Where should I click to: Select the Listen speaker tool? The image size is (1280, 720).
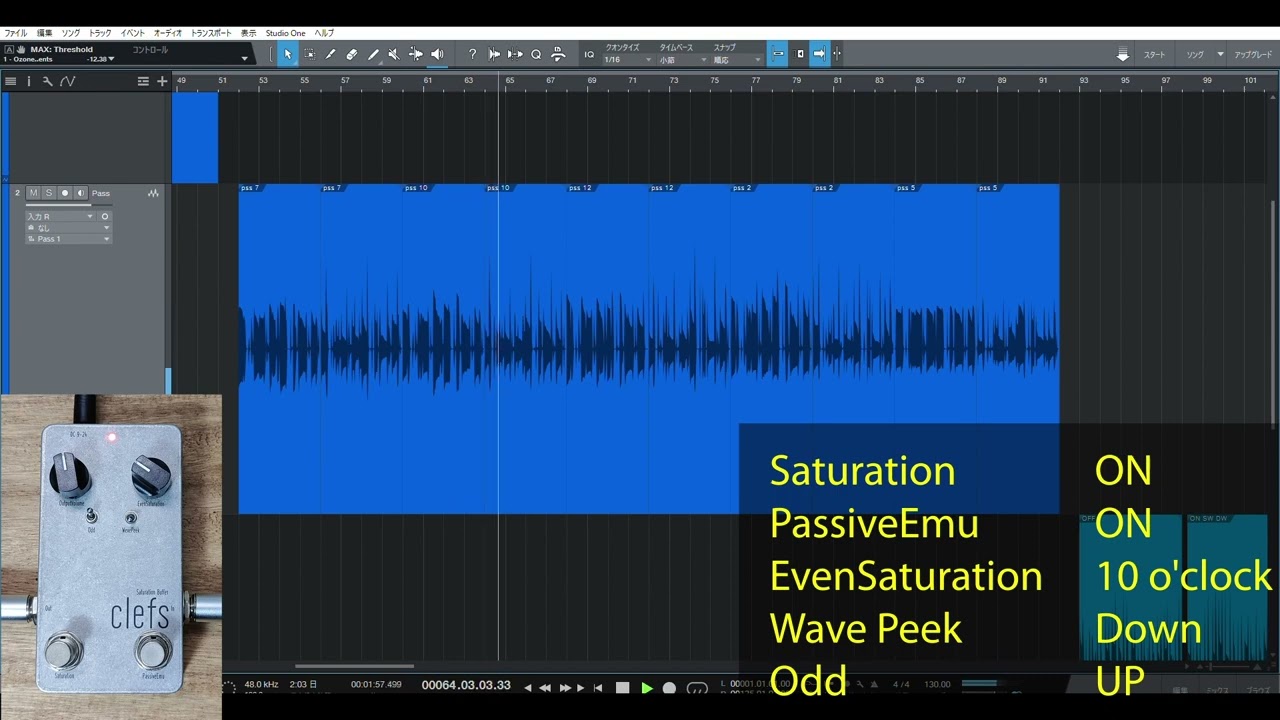coord(437,54)
